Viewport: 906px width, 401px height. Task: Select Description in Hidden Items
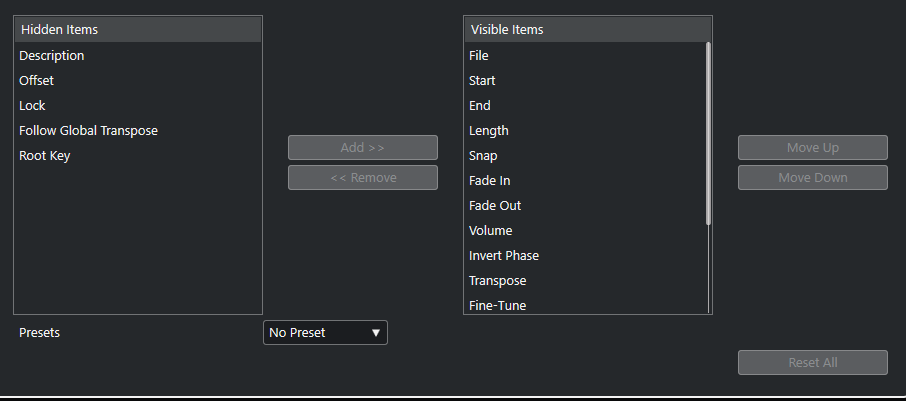[x=52, y=56]
